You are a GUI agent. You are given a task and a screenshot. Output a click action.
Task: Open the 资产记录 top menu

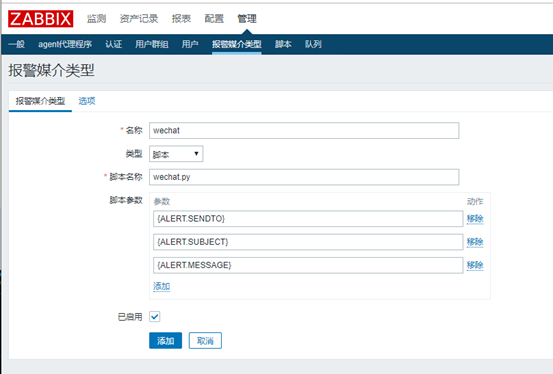pos(139,19)
